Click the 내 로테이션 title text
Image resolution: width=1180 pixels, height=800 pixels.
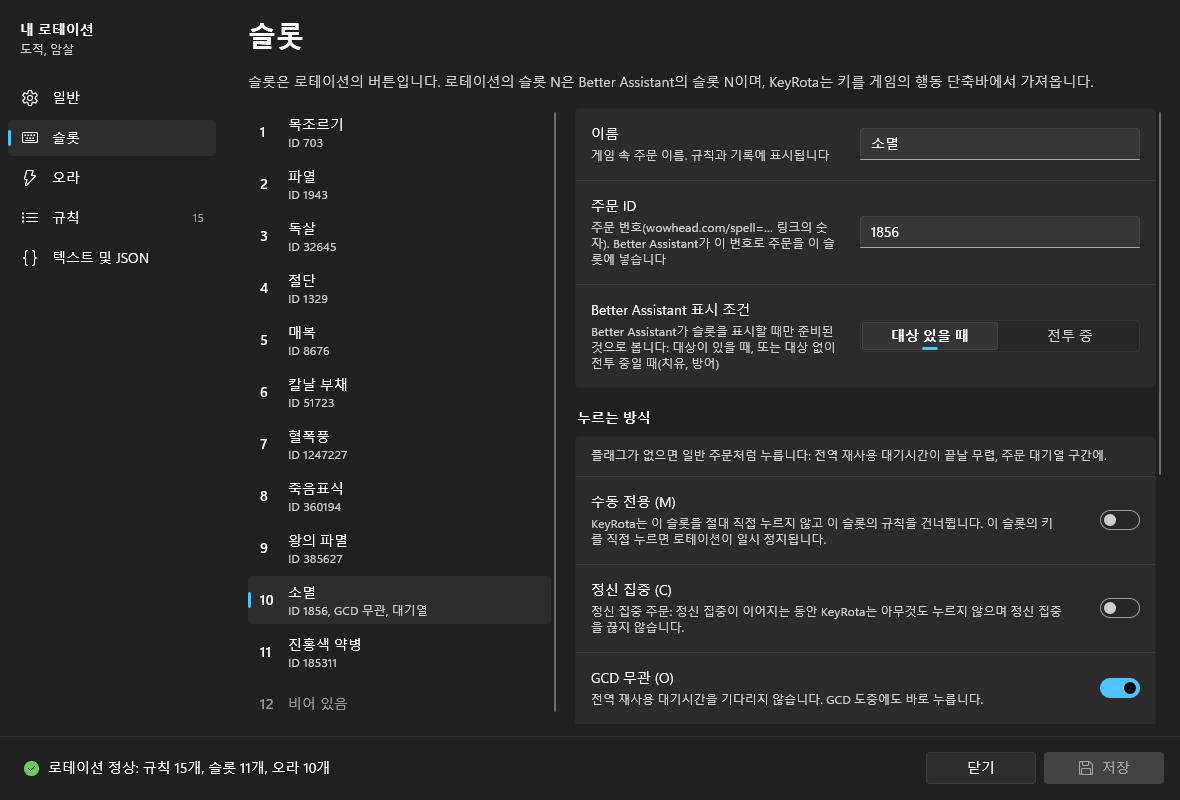[x=57, y=29]
